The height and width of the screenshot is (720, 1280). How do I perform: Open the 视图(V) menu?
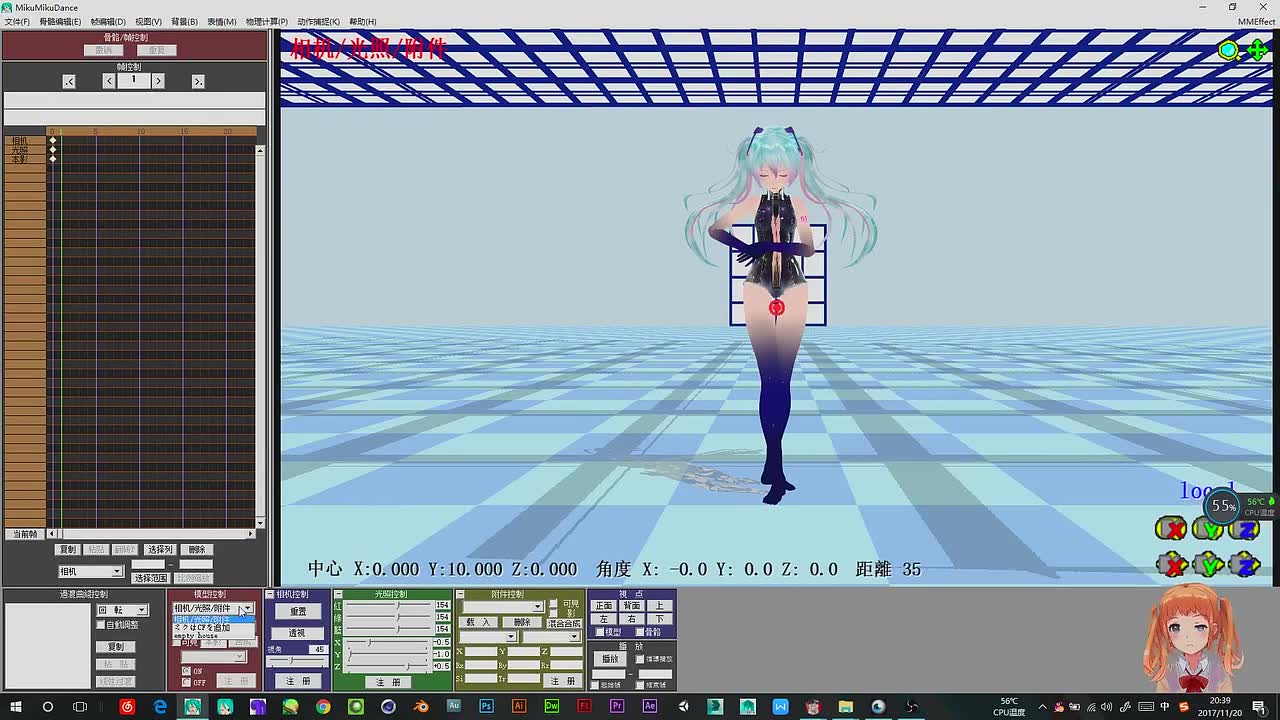tap(148, 21)
